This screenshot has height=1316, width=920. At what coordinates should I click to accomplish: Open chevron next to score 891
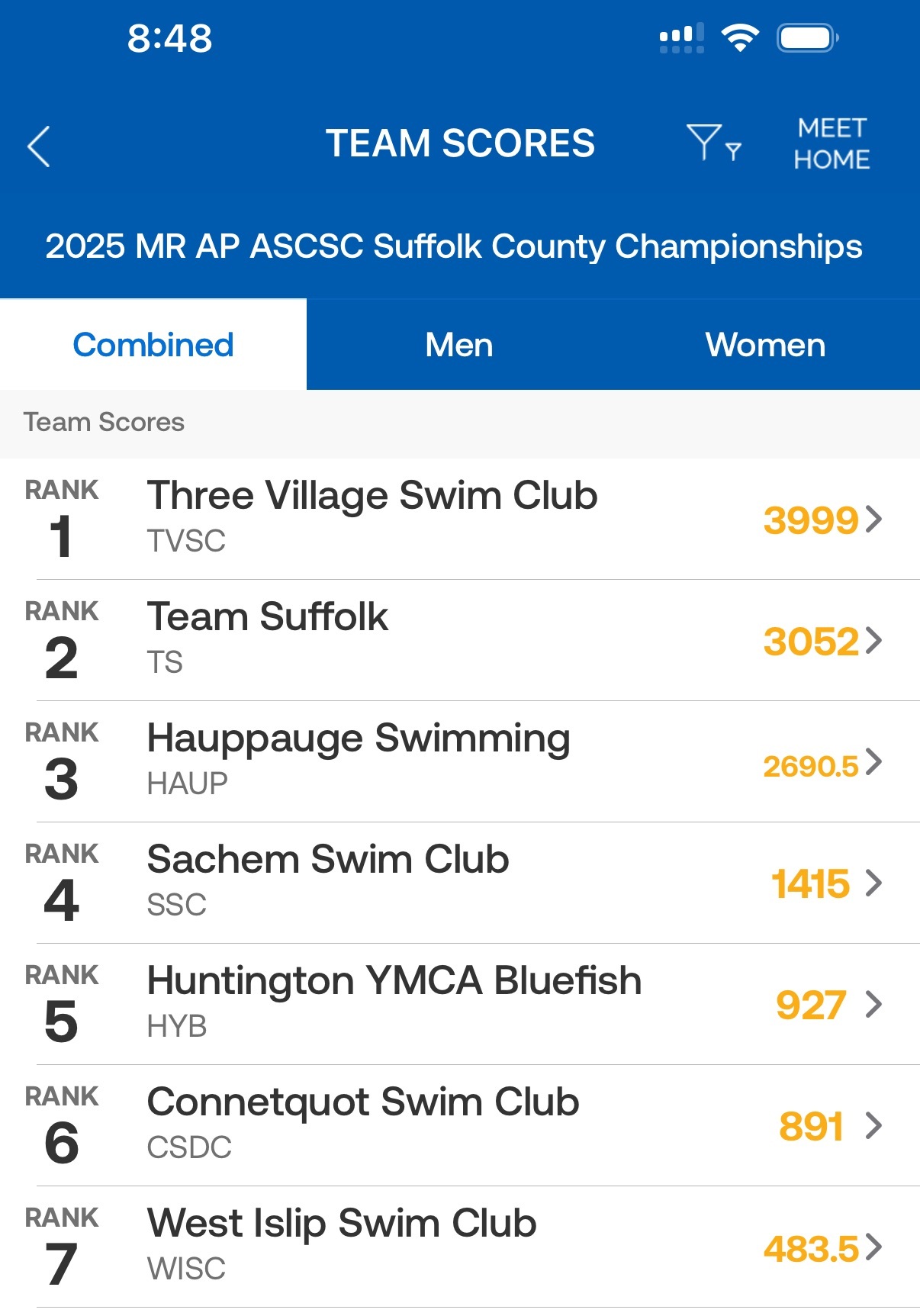point(874,1125)
